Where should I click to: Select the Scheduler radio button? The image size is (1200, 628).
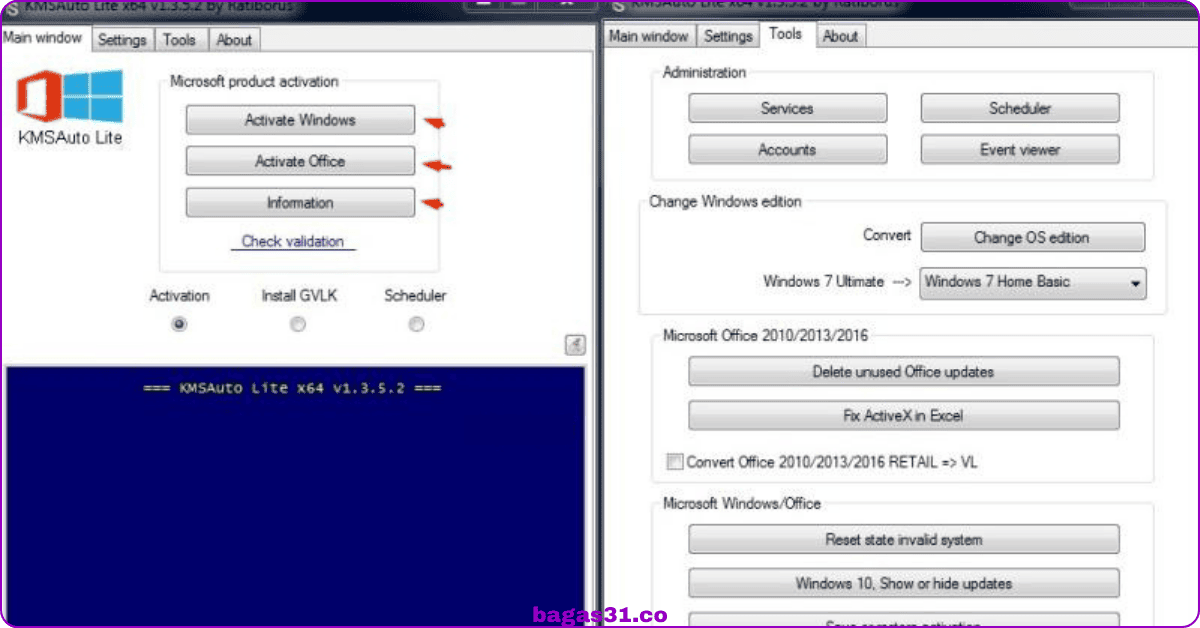click(416, 324)
